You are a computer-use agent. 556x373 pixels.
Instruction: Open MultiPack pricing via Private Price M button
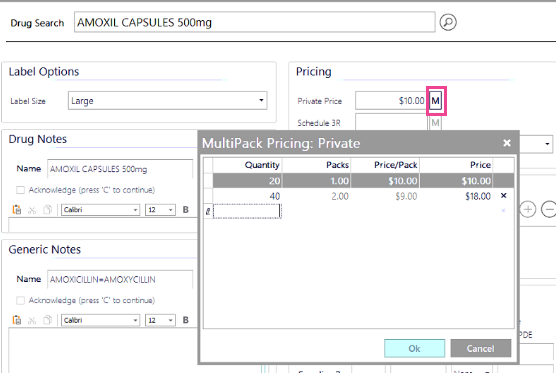436,101
